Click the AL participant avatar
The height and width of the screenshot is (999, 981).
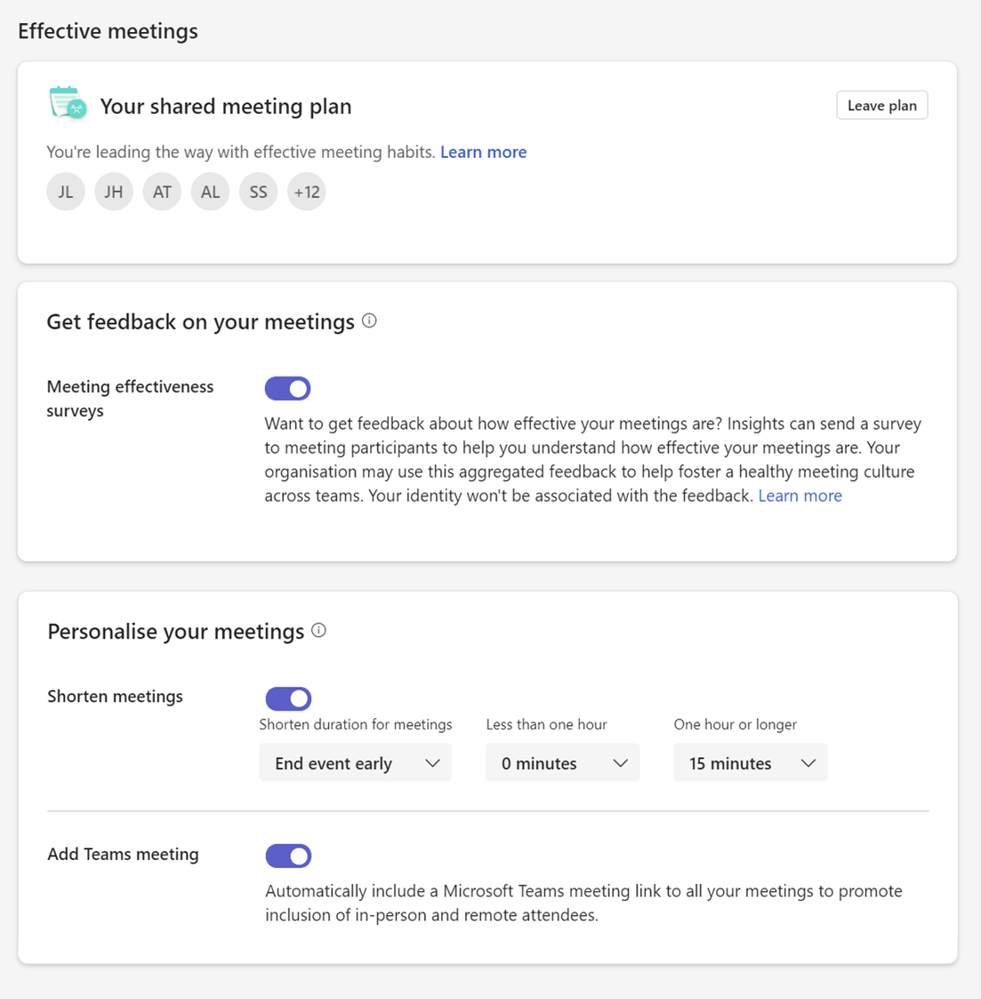point(210,192)
